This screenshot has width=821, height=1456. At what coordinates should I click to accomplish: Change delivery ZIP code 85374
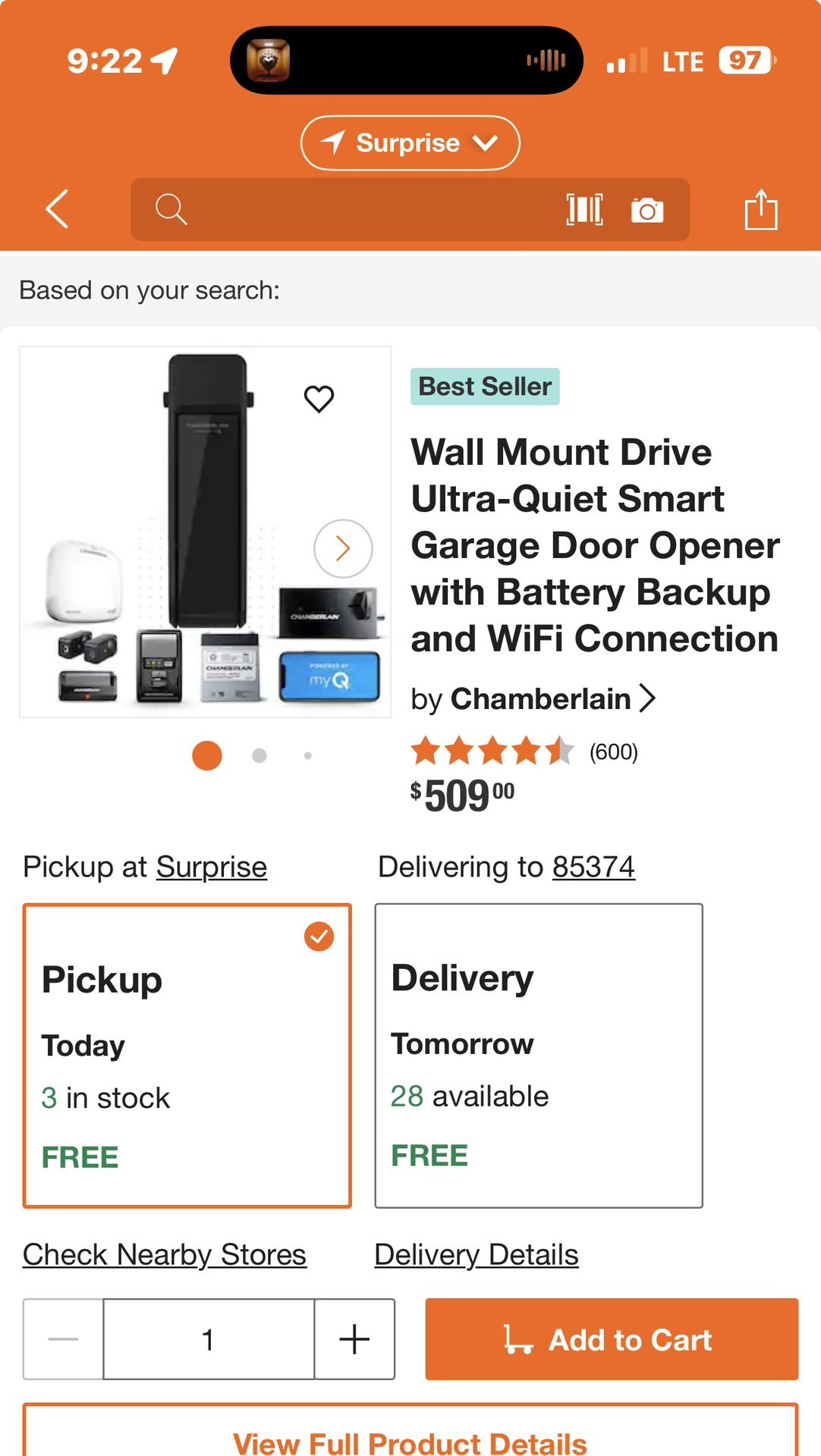point(593,867)
